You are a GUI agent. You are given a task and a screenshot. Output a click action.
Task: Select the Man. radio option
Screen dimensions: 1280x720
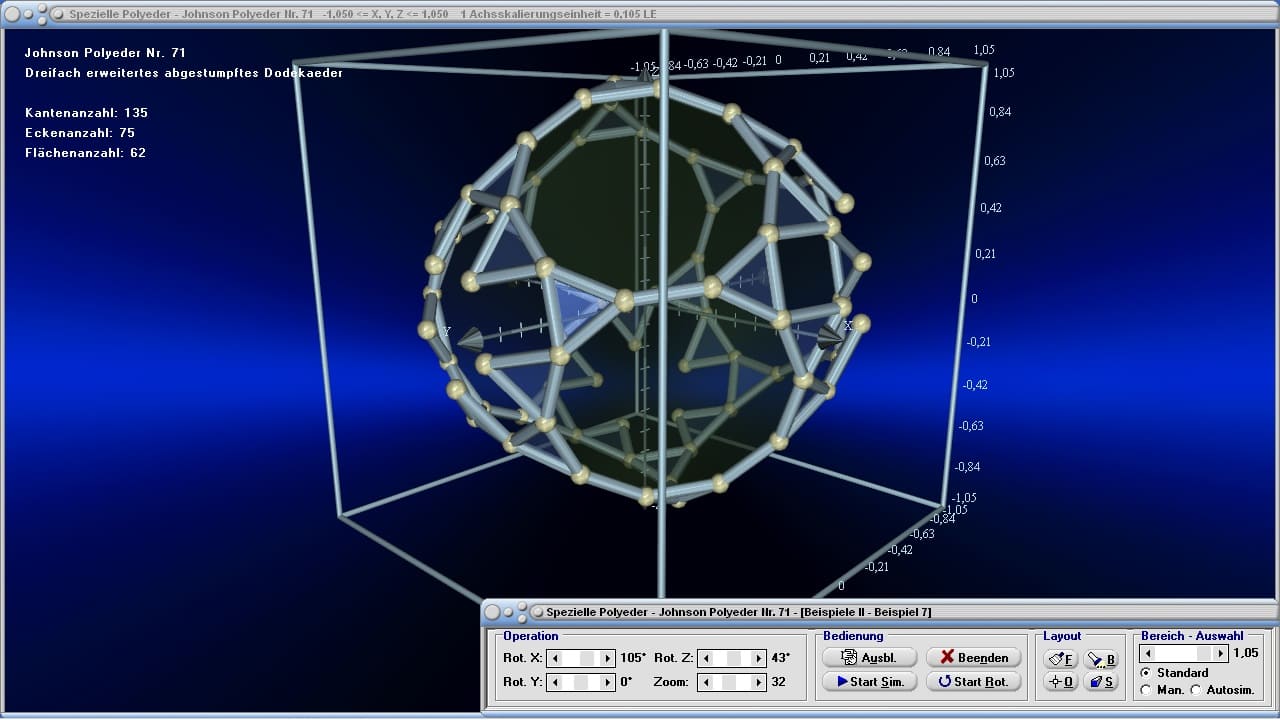click(1146, 690)
